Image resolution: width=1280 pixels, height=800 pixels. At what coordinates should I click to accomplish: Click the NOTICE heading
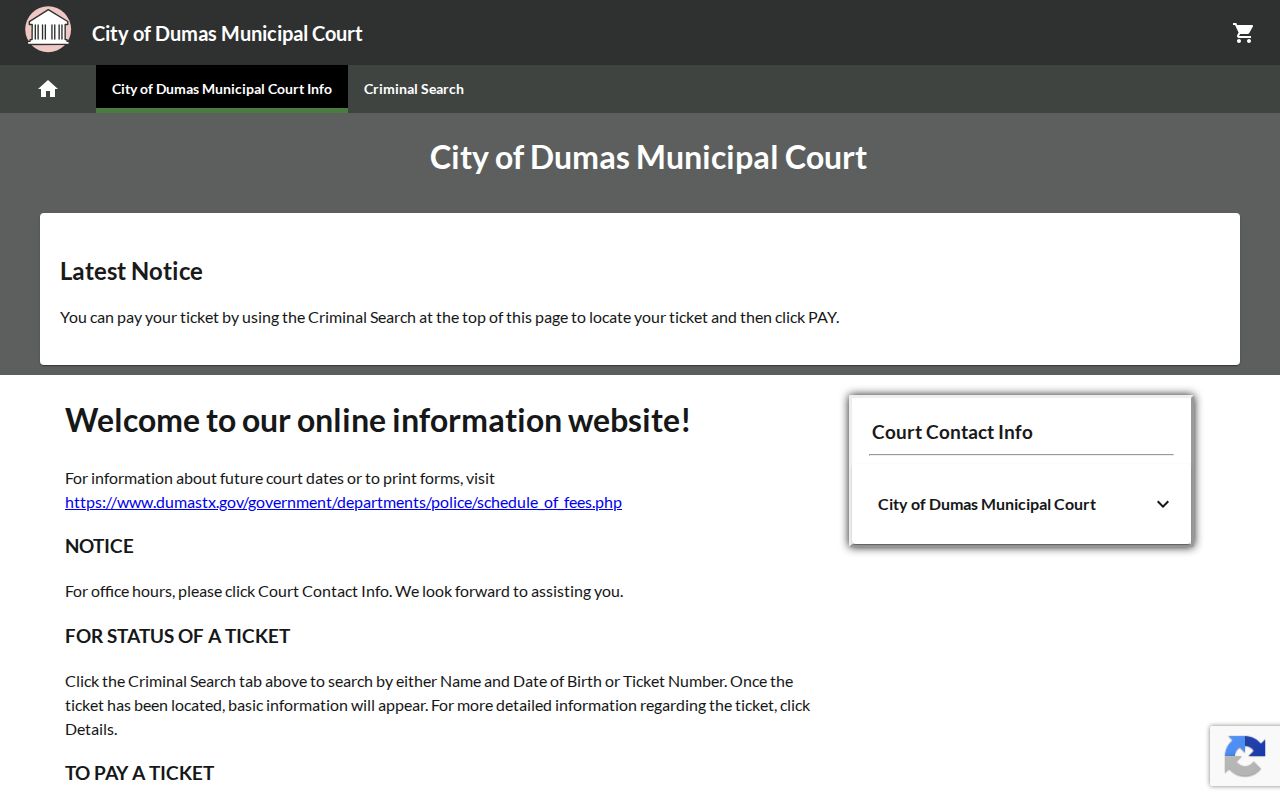[99, 546]
